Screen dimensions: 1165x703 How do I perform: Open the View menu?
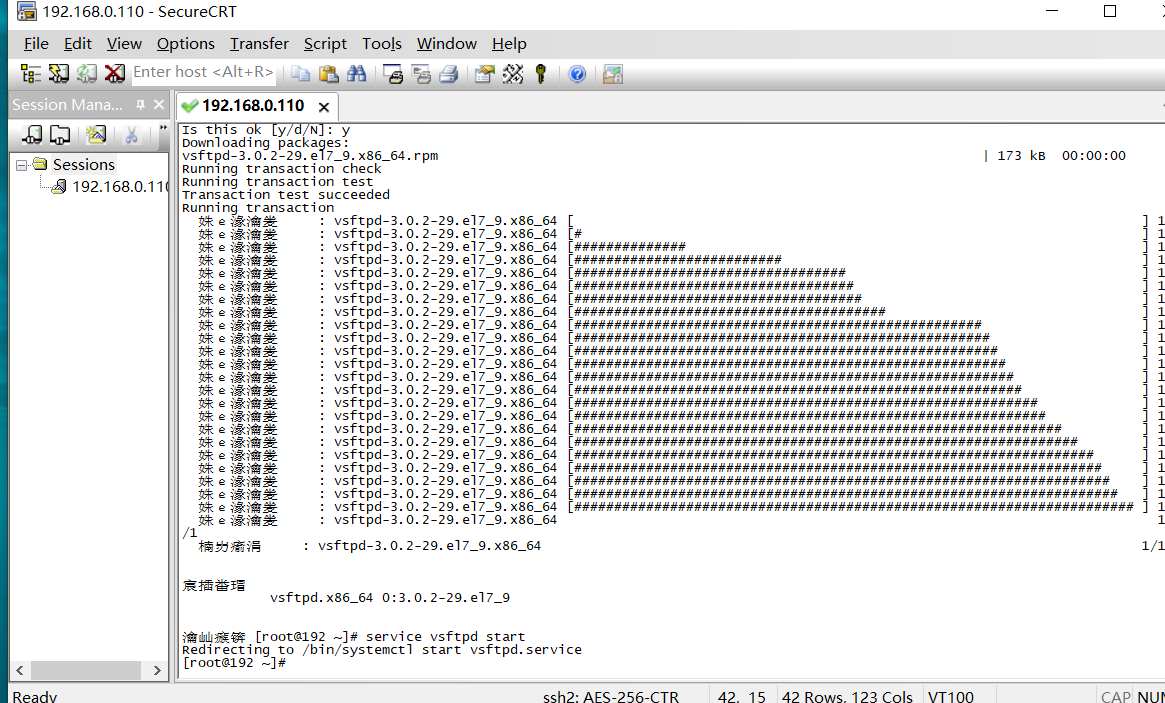click(124, 44)
